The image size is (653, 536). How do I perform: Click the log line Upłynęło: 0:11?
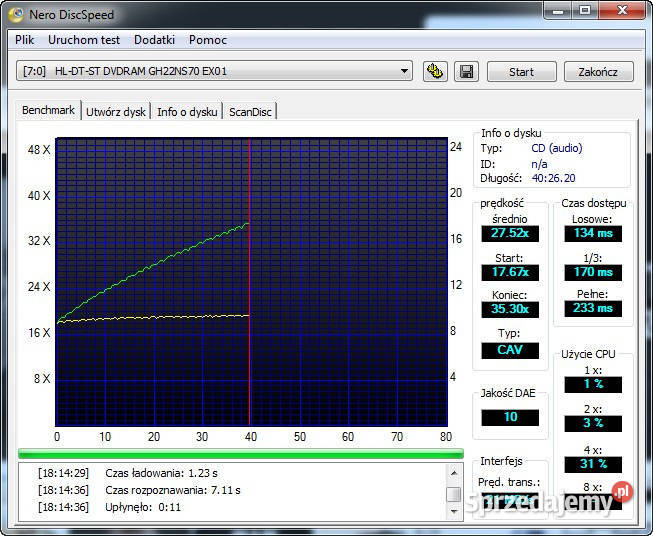tap(143, 507)
